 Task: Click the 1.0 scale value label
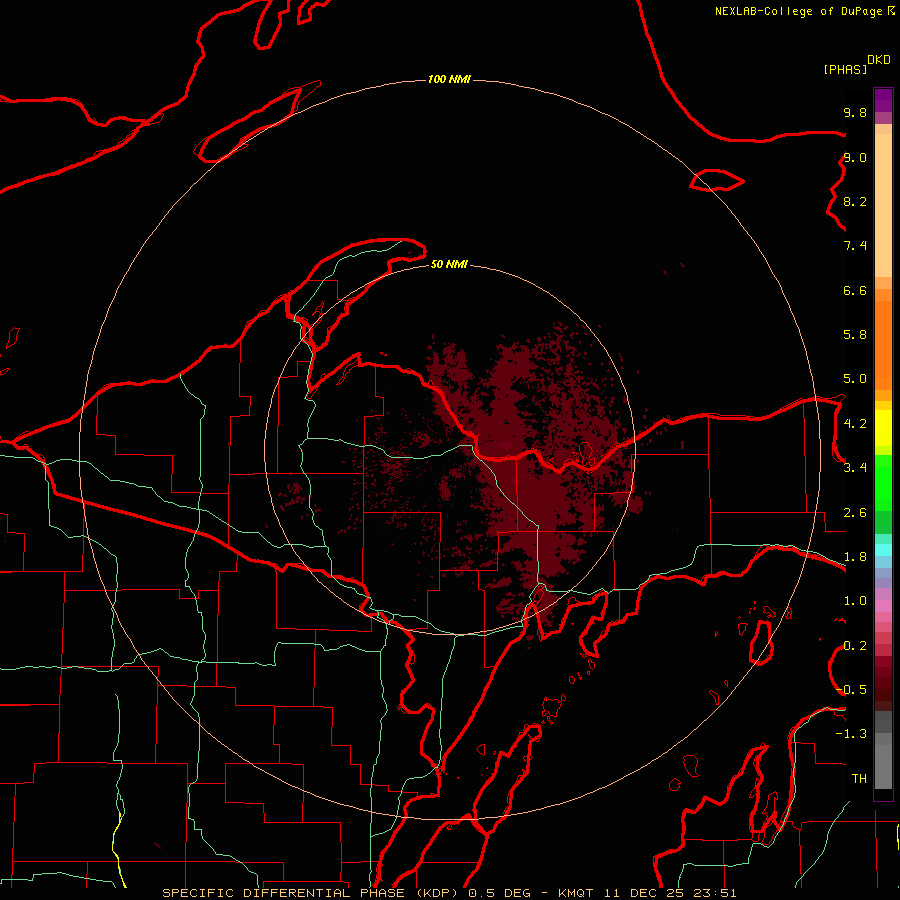click(x=855, y=601)
